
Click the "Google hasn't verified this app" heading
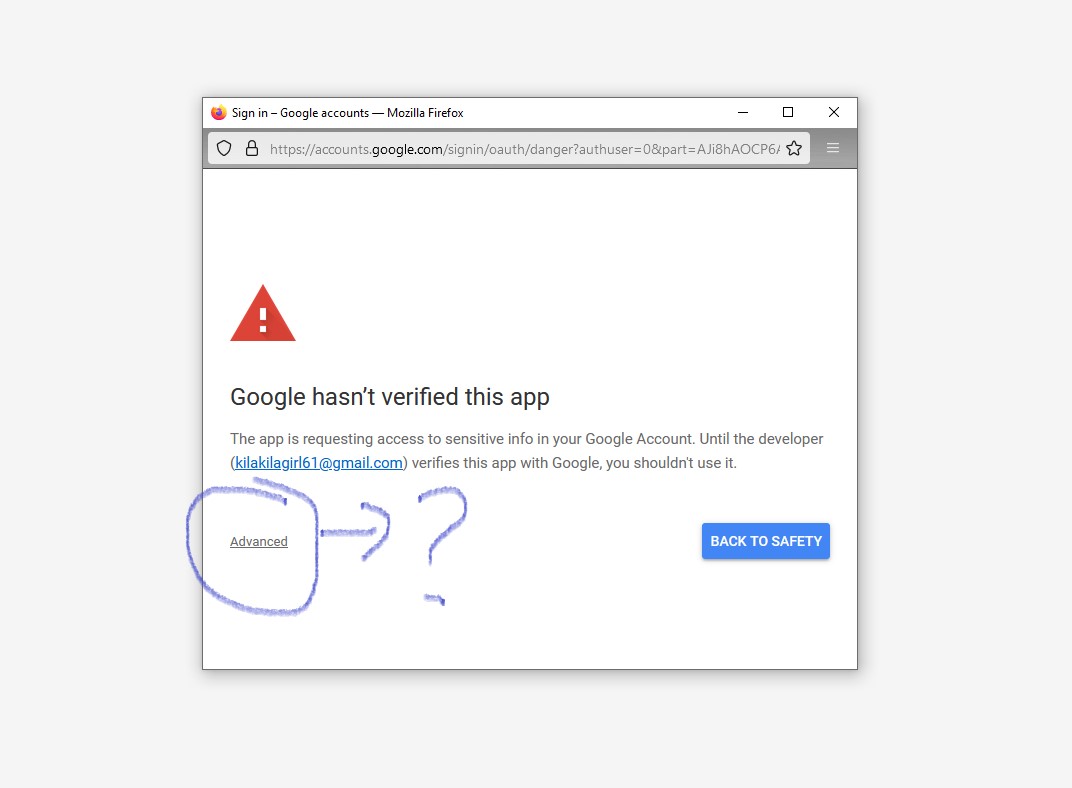point(390,397)
